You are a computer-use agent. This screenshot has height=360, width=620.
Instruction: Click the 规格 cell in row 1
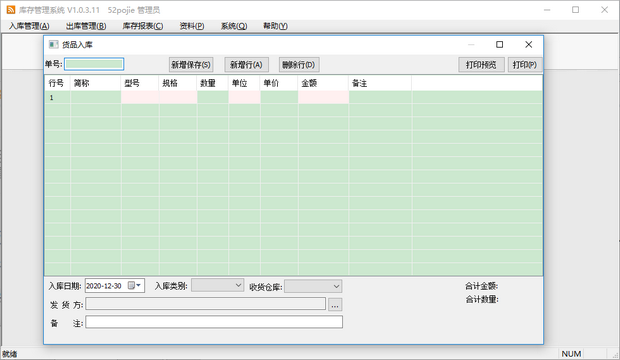click(178, 97)
